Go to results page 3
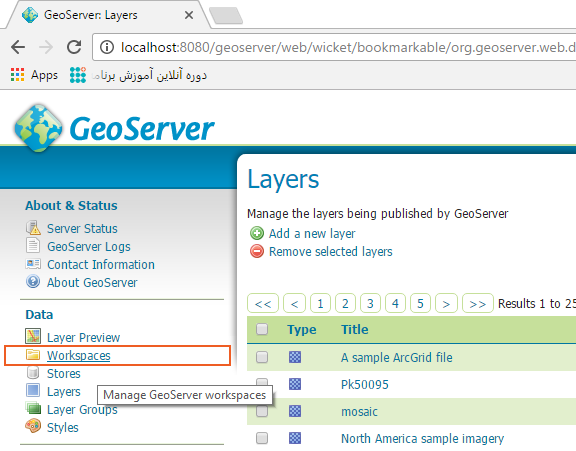576x451 pixels. (x=370, y=303)
